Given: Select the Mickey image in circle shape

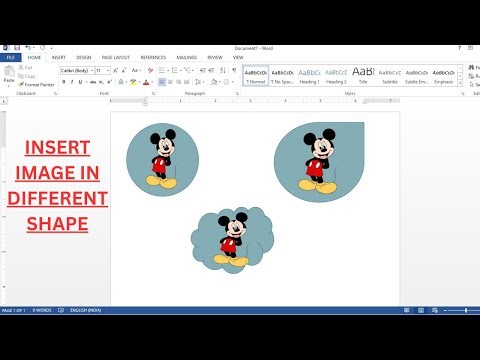Looking at the screenshot, I should (163, 160).
